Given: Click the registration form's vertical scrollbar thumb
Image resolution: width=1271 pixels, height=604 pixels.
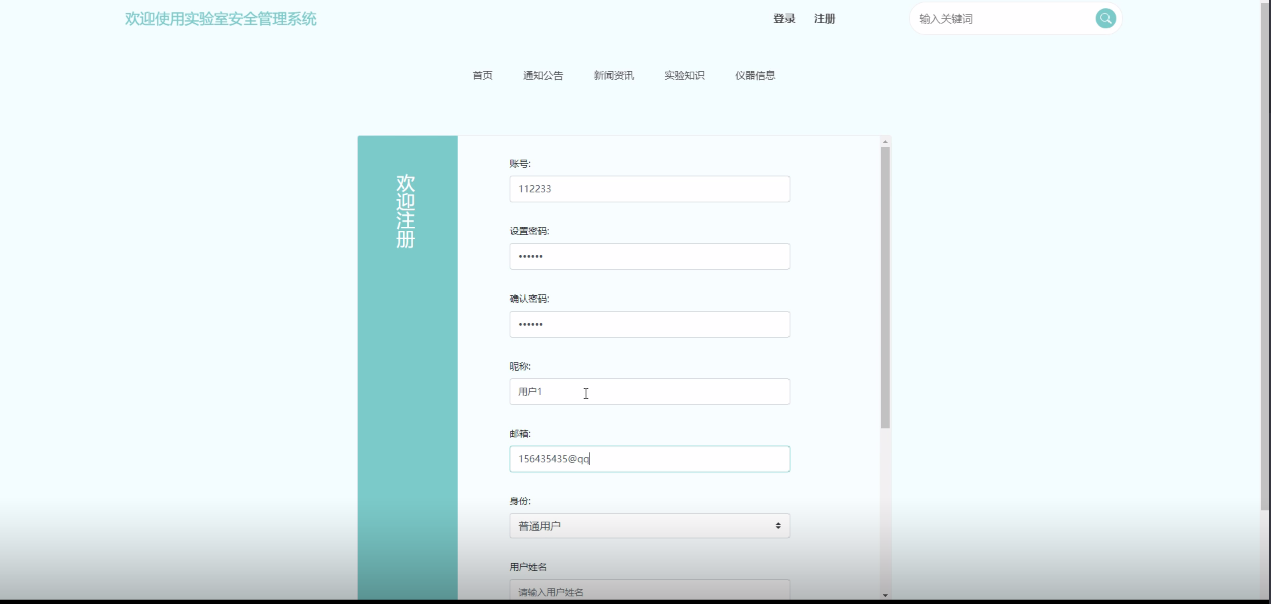Looking at the screenshot, I should [885, 288].
